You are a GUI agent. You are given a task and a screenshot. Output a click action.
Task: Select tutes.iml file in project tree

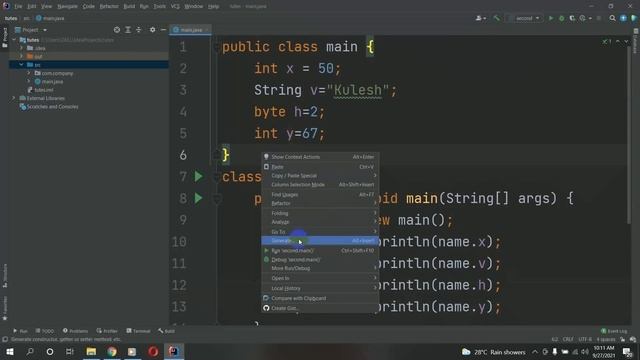[43, 90]
